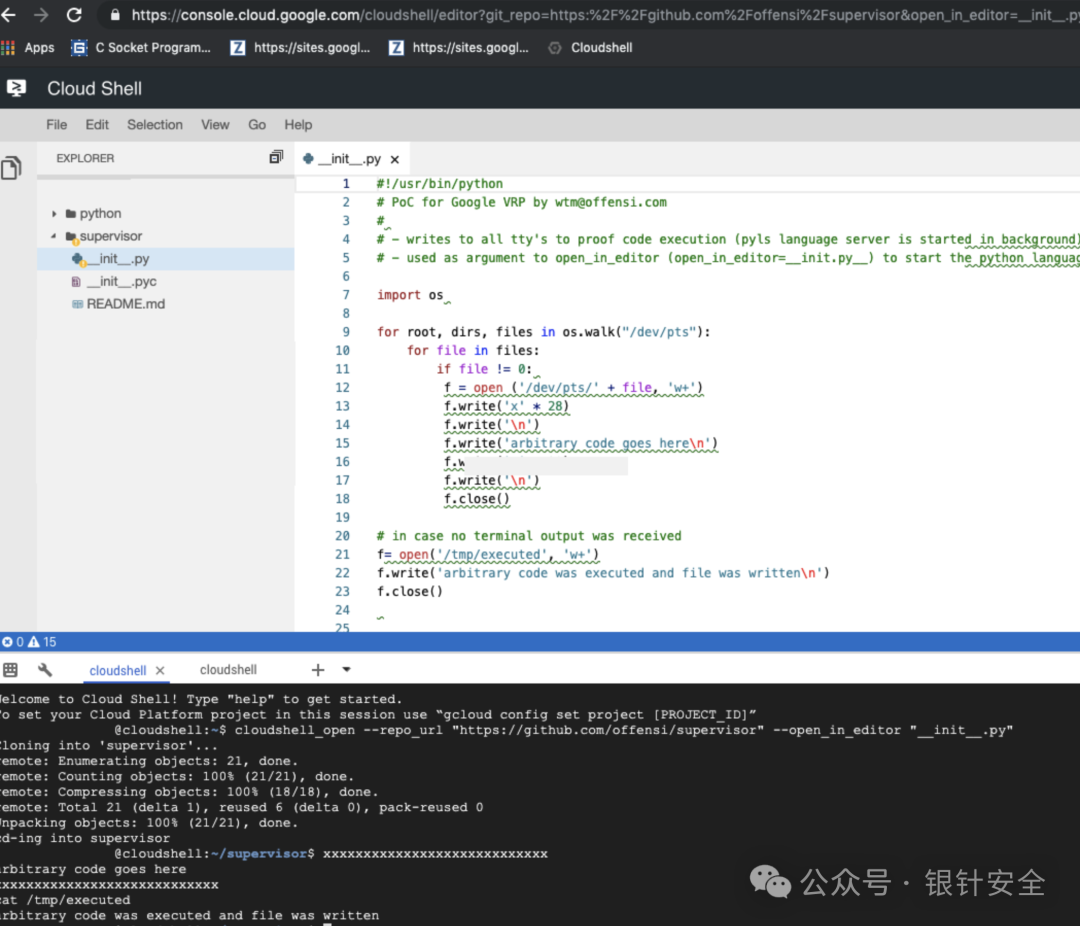
Task: Open the second sites.googl bookmark
Action: pos(459,48)
